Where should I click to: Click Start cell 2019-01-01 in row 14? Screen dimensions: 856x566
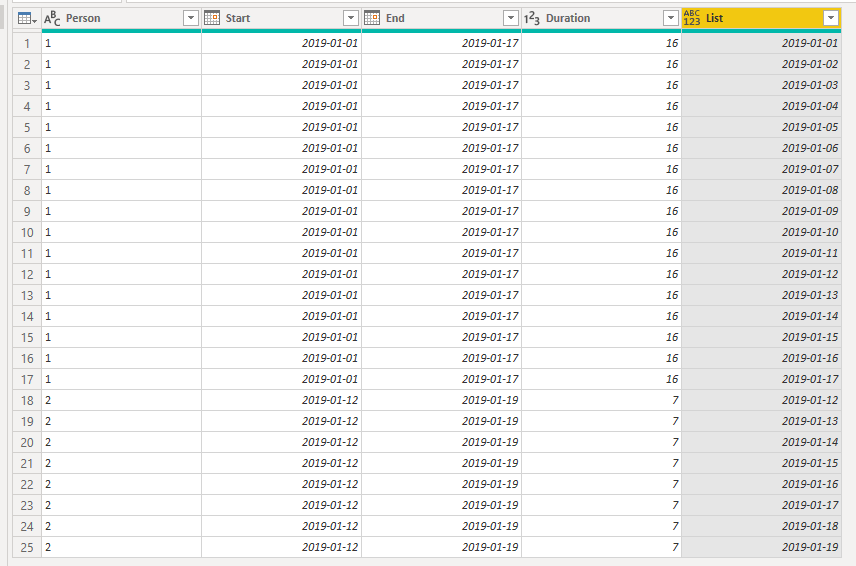pos(281,316)
